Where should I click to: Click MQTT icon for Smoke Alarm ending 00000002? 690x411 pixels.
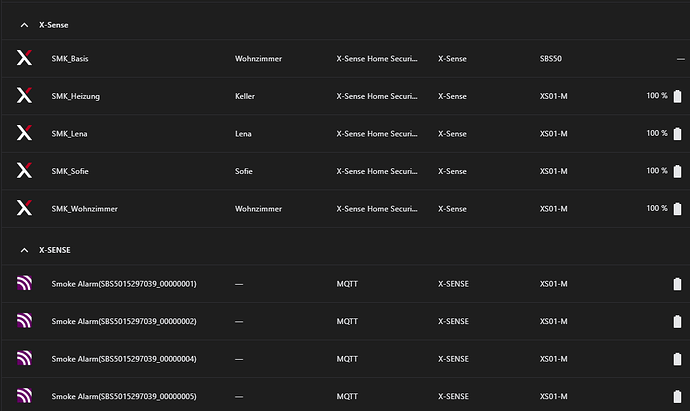pyautogui.click(x=24, y=320)
